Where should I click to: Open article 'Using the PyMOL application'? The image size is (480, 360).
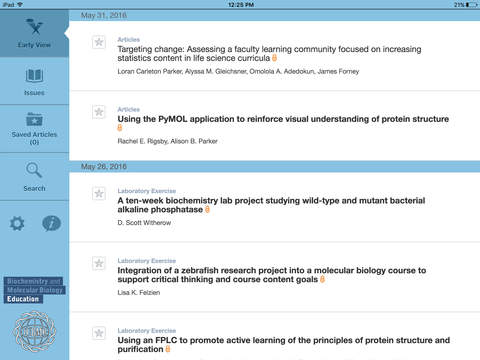pyautogui.click(x=283, y=119)
